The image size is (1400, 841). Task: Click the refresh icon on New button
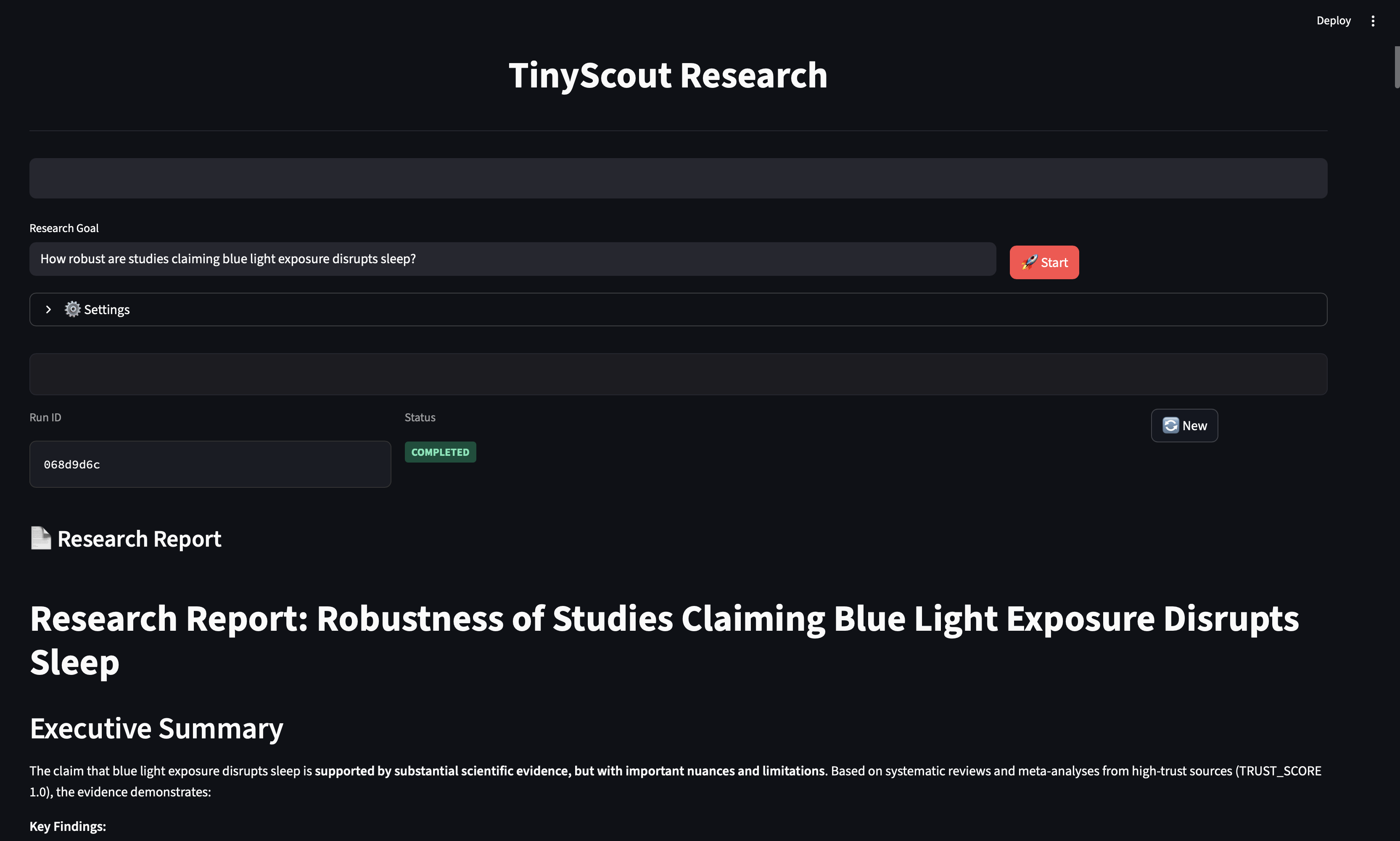pos(1170,426)
